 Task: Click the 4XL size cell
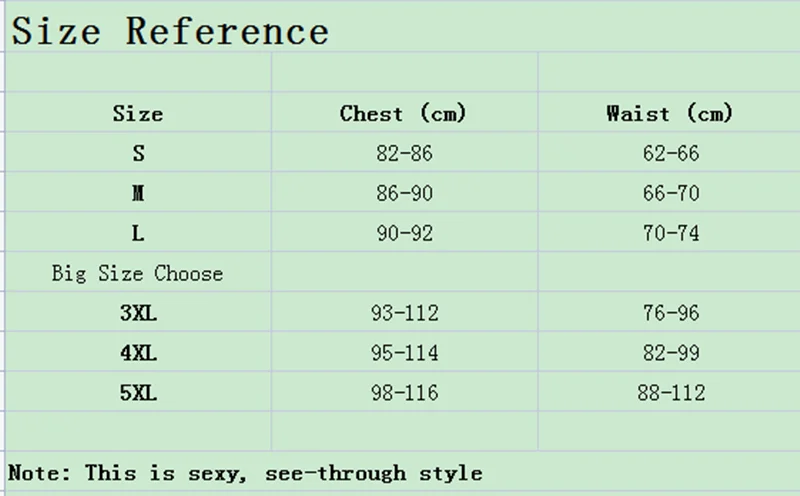coord(138,353)
